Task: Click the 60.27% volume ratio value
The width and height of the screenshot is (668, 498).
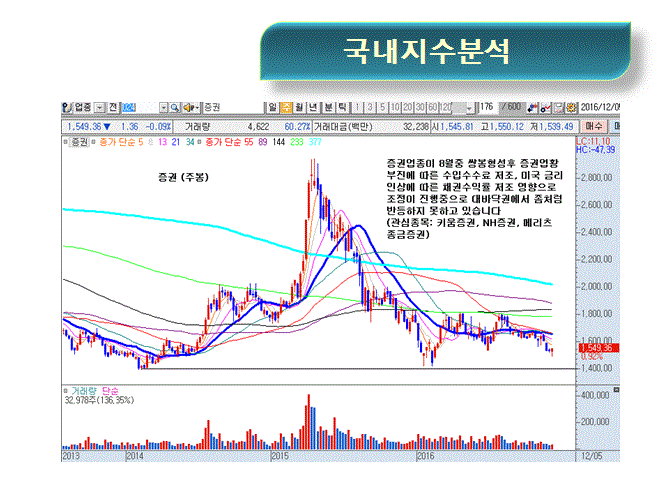Action: click(297, 127)
